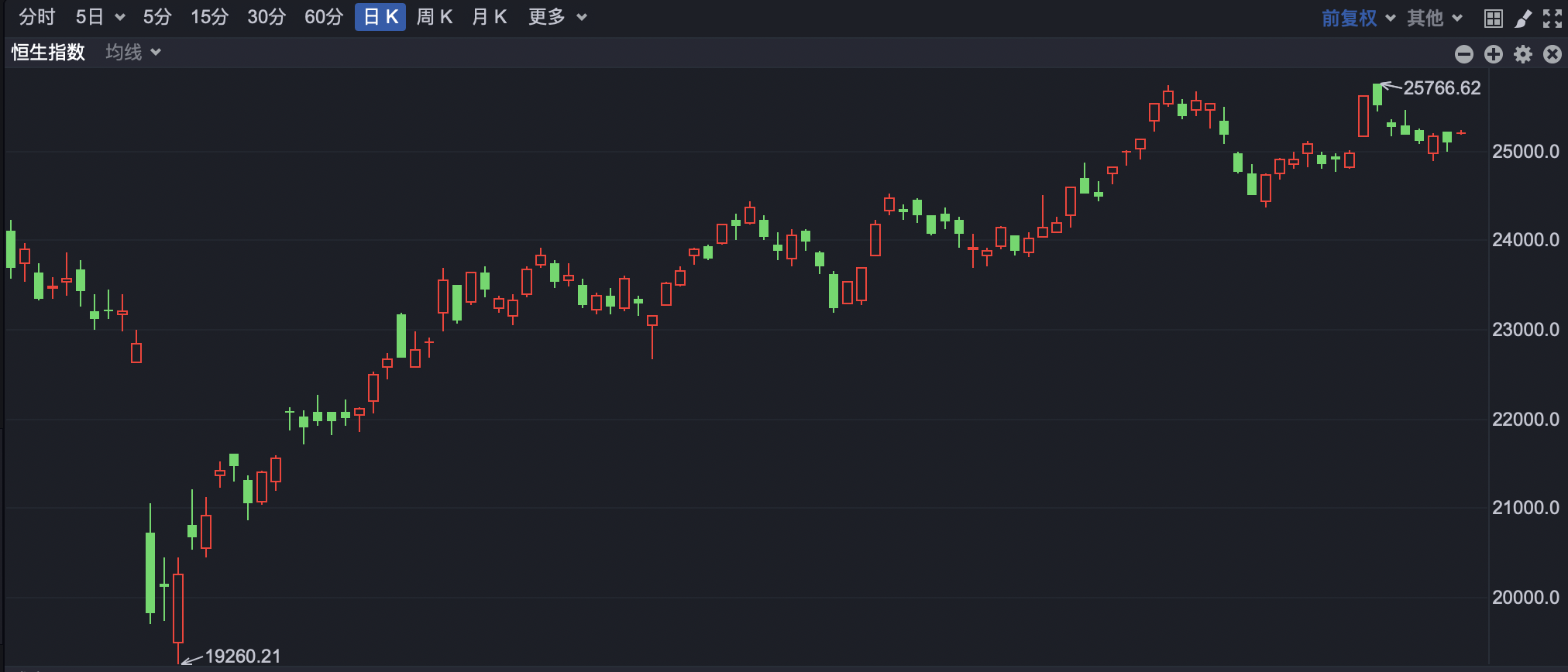Image resolution: width=1568 pixels, height=672 pixels.
Task: Zoom in chart with the plus icon
Action: 1494,54
